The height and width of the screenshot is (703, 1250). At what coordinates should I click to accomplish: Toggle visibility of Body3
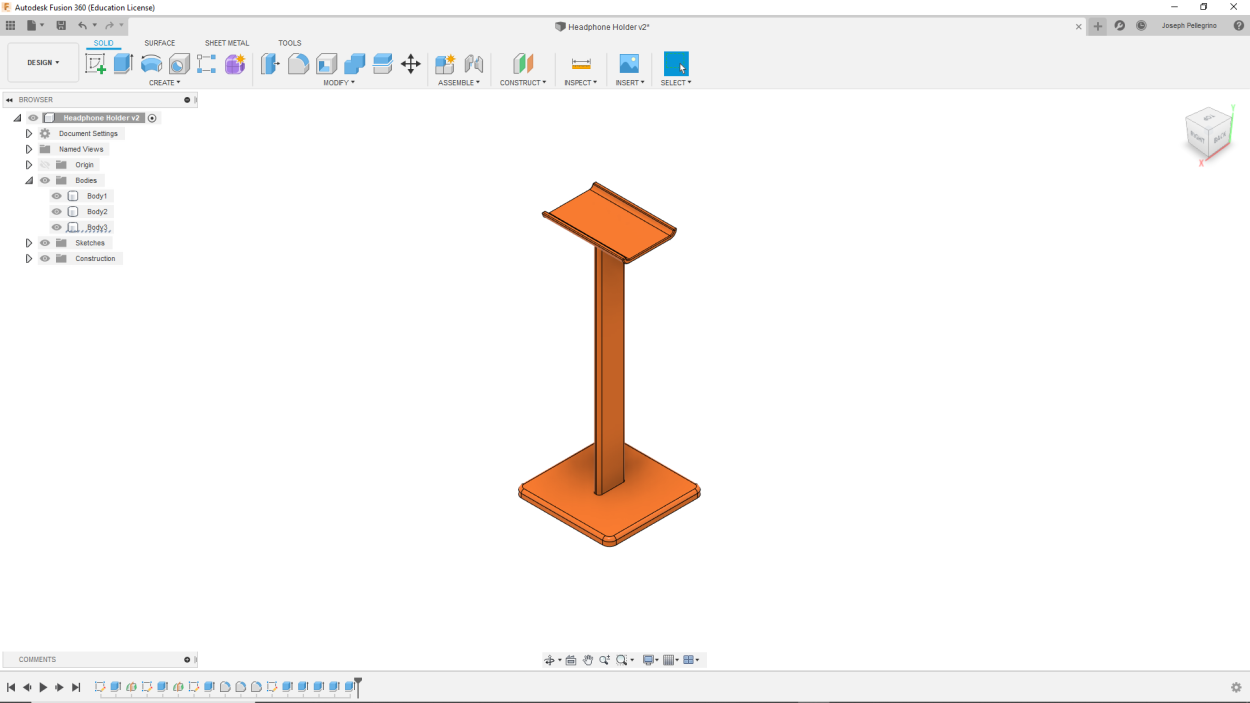point(57,227)
